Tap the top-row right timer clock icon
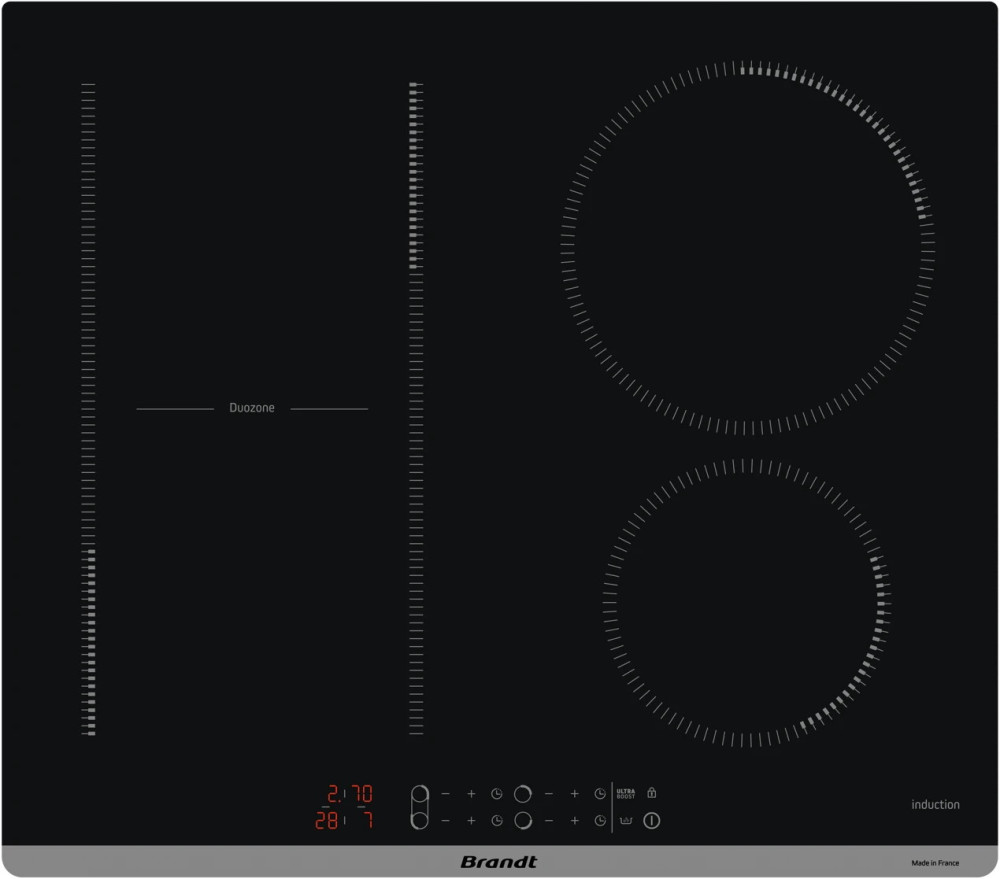The width and height of the screenshot is (1000, 879). [x=600, y=794]
